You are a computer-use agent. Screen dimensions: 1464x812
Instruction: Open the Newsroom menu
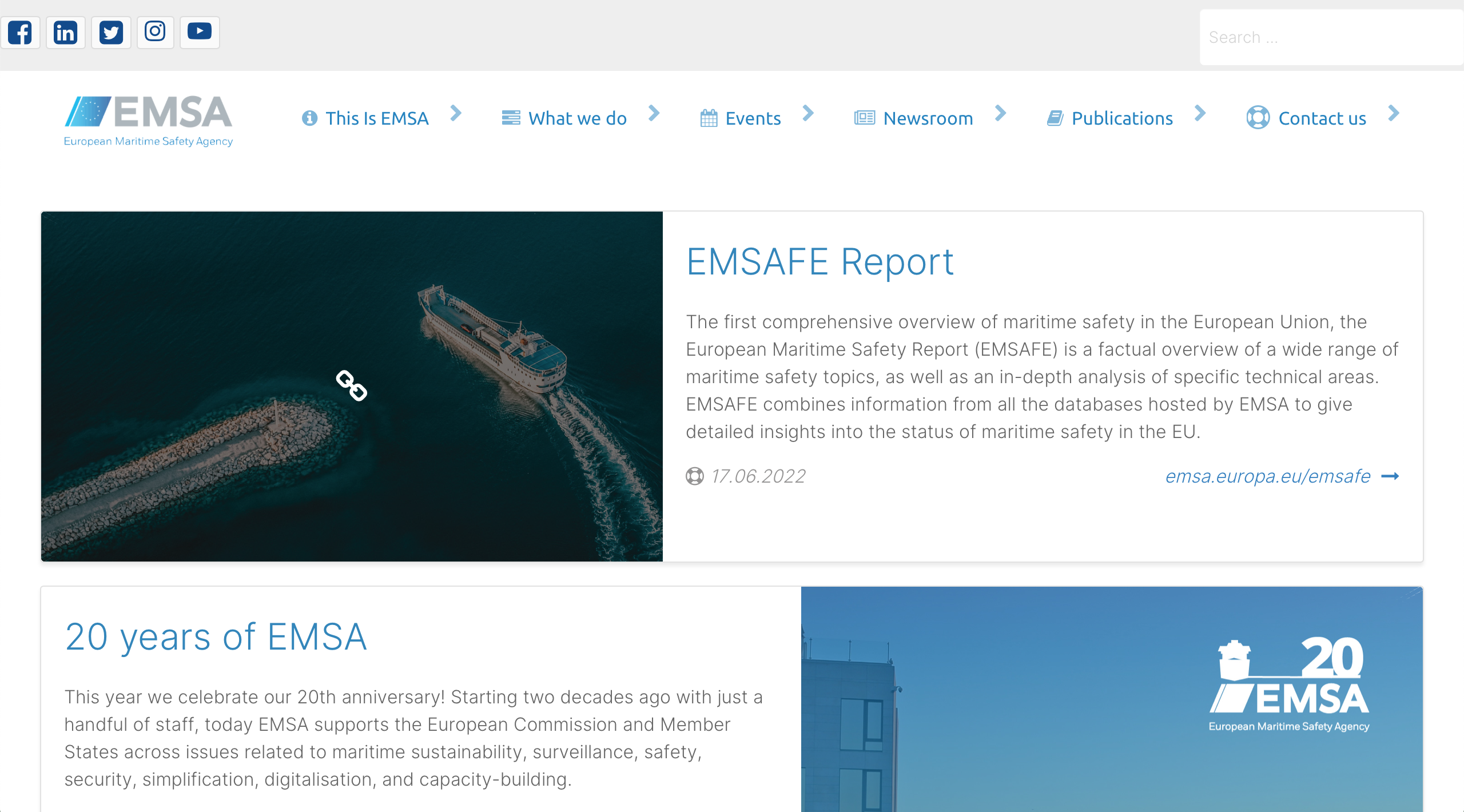click(x=928, y=118)
